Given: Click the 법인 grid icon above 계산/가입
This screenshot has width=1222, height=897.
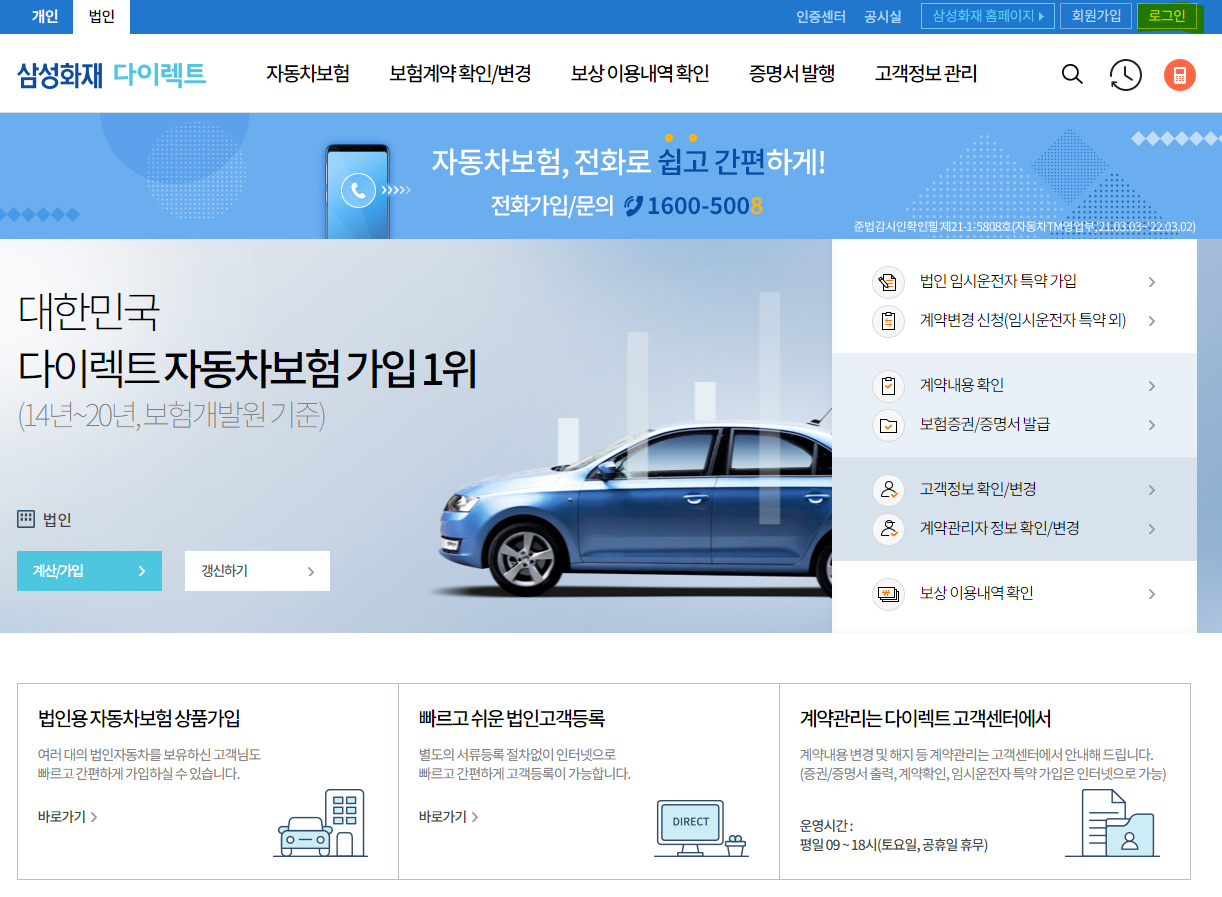Looking at the screenshot, I should point(26,519).
